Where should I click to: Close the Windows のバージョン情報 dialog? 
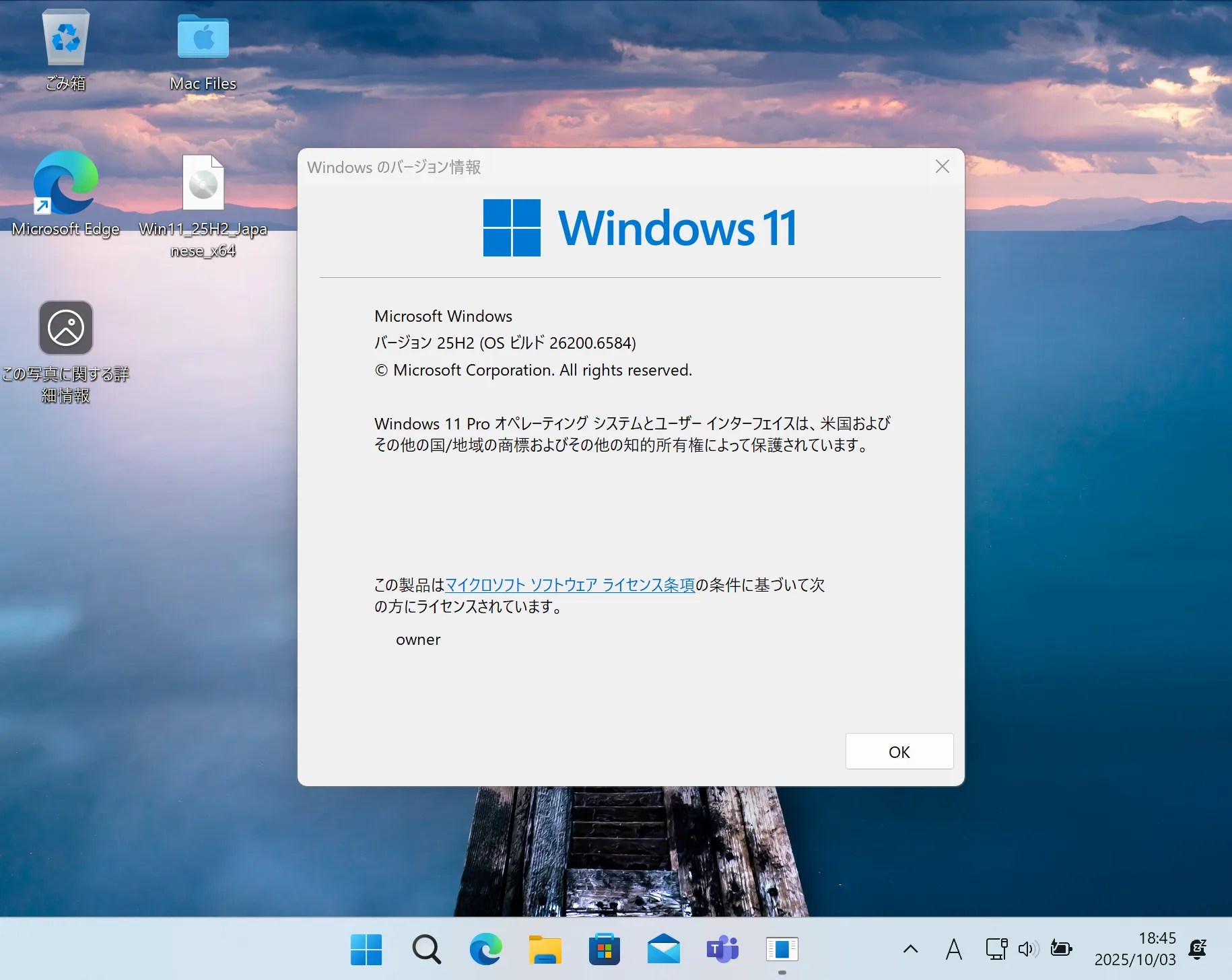943,167
